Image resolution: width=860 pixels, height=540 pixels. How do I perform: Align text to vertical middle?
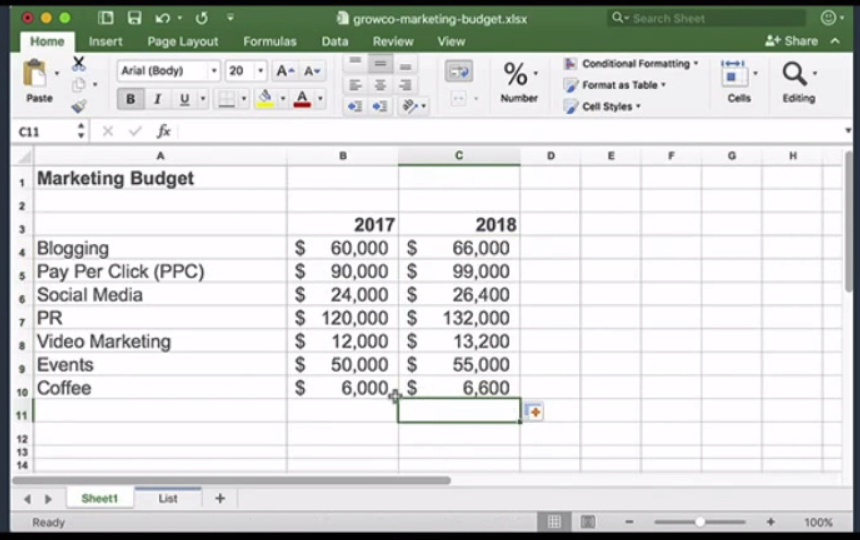coord(380,64)
